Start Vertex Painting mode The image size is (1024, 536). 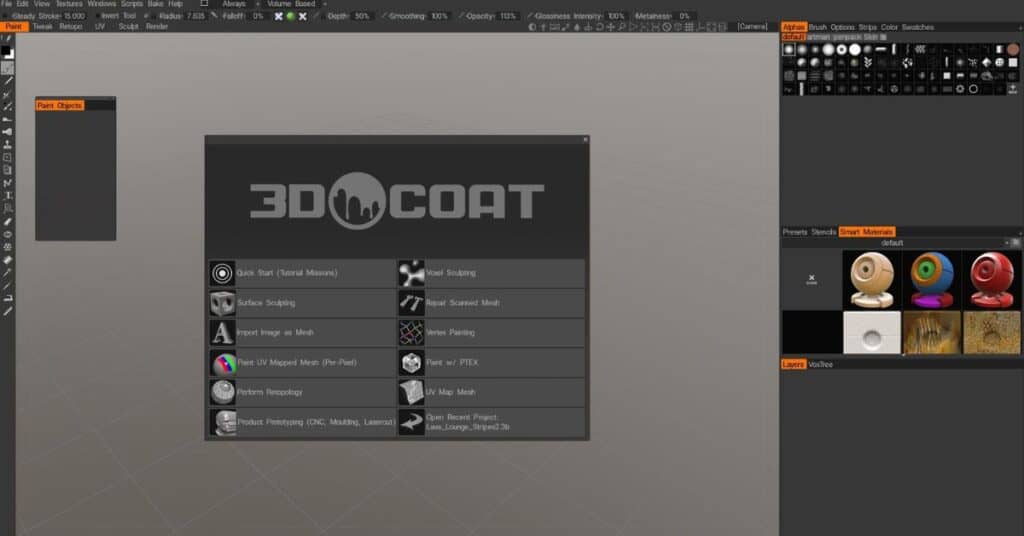tap(491, 332)
